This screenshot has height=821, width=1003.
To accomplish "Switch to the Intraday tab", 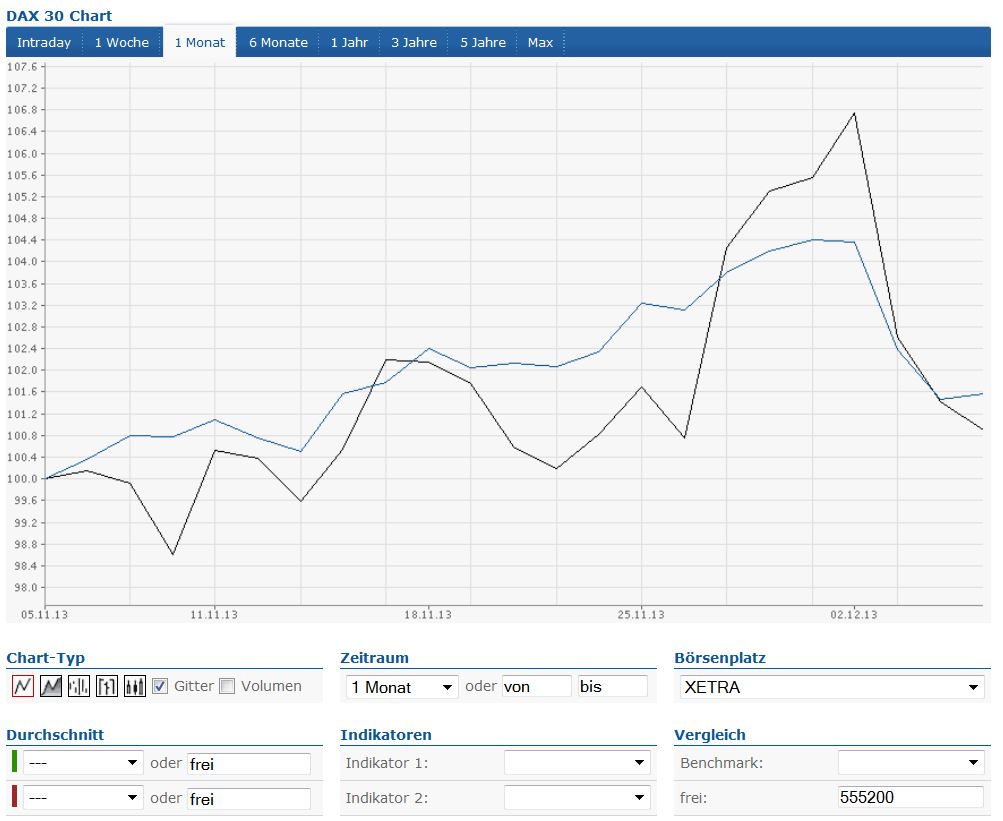I will (44, 42).
